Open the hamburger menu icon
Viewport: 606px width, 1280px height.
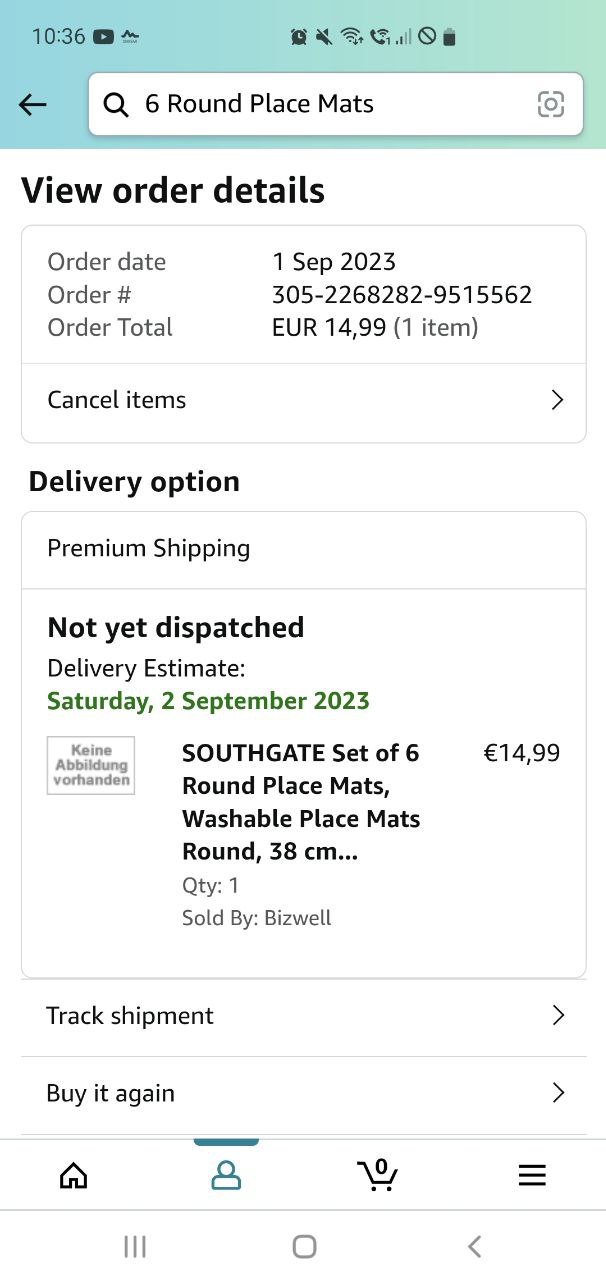coord(532,1175)
